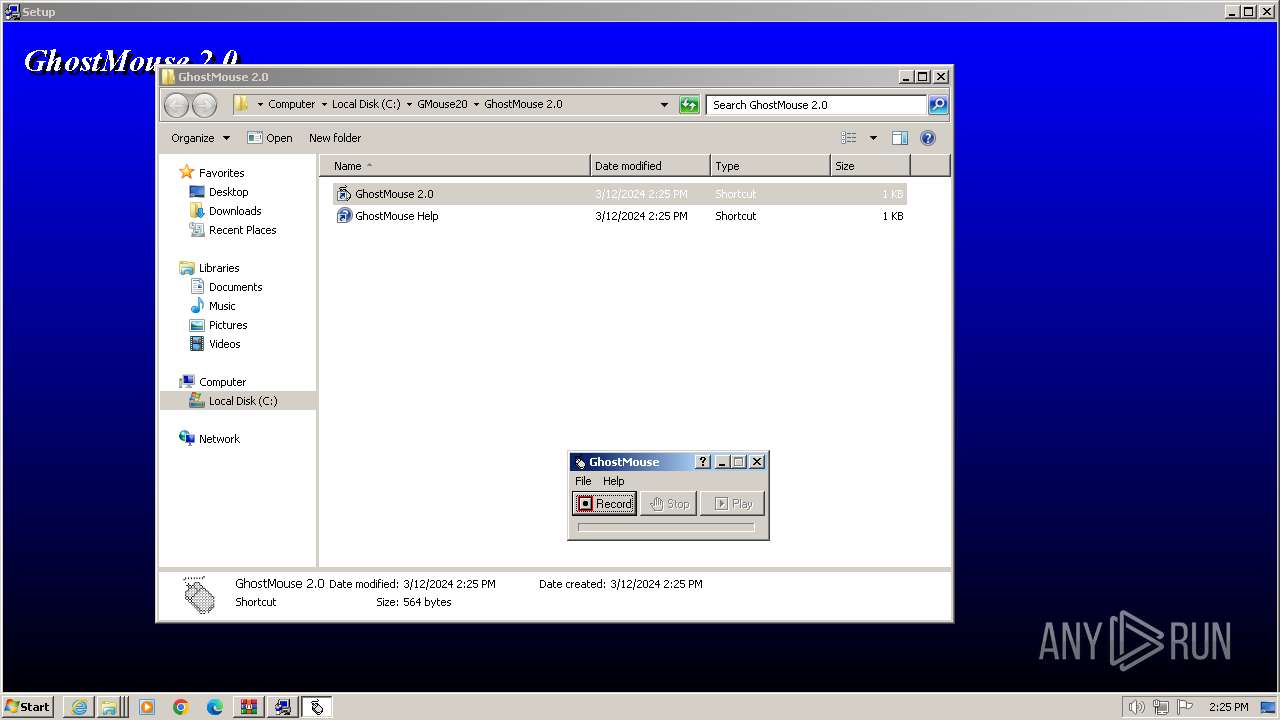Click the GhostMouse Help shortcut icon
The image size is (1280, 720).
pos(344,216)
